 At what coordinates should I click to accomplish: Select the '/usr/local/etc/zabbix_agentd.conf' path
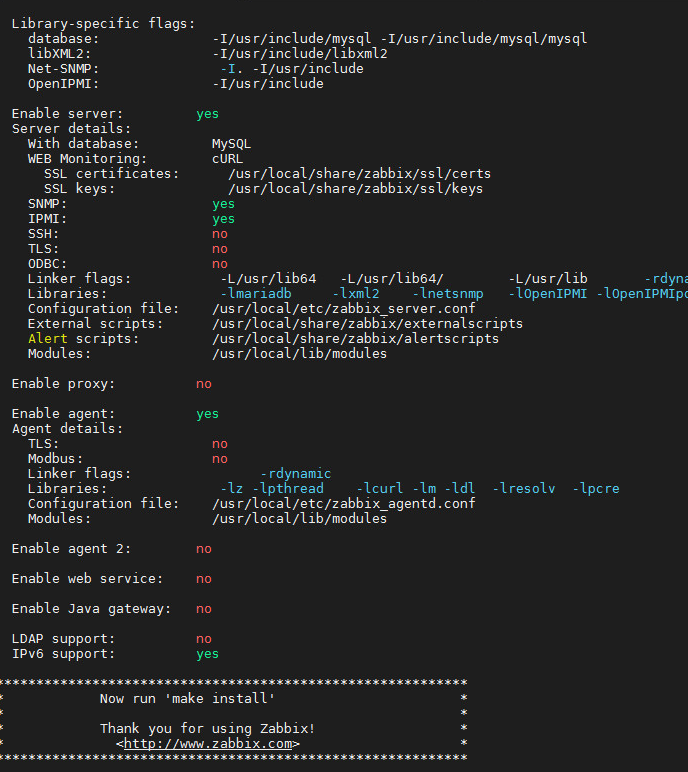pyautogui.click(x=344, y=504)
